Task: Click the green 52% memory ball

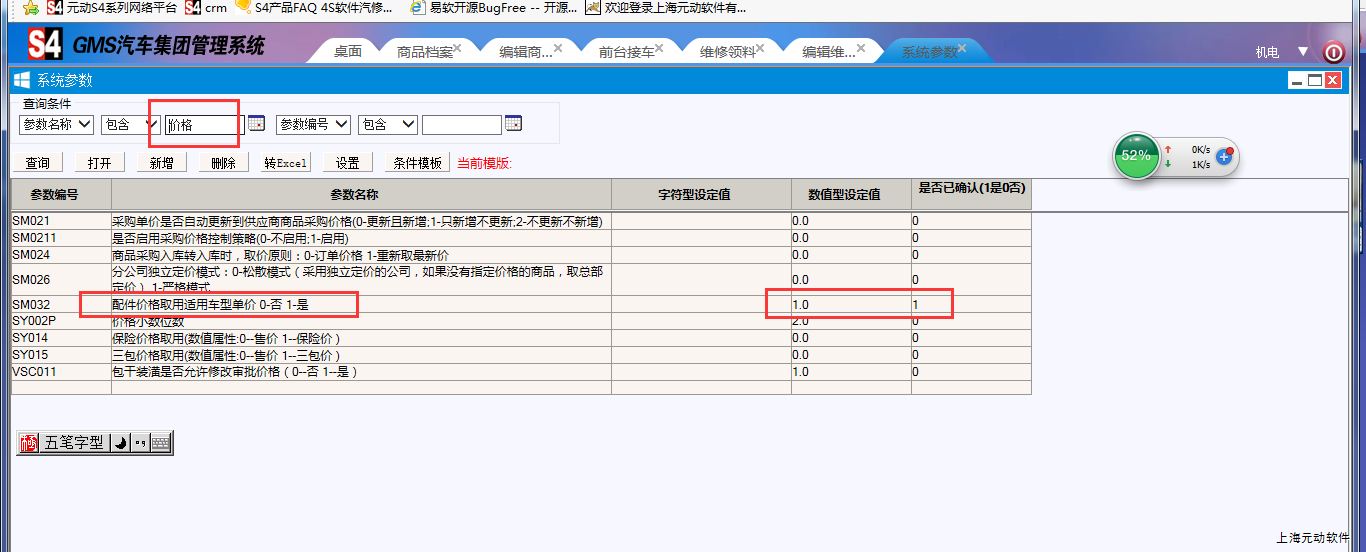Action: [1136, 156]
